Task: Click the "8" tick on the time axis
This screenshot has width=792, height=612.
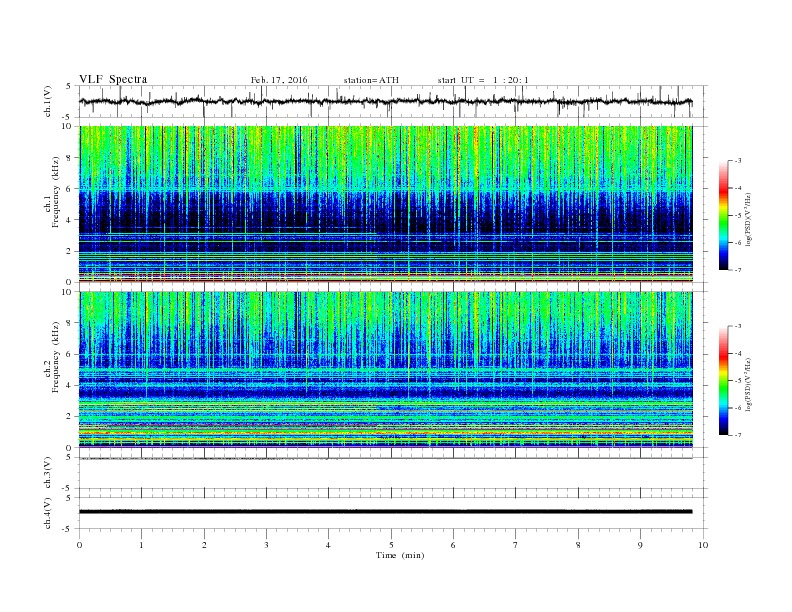Action: (578, 545)
